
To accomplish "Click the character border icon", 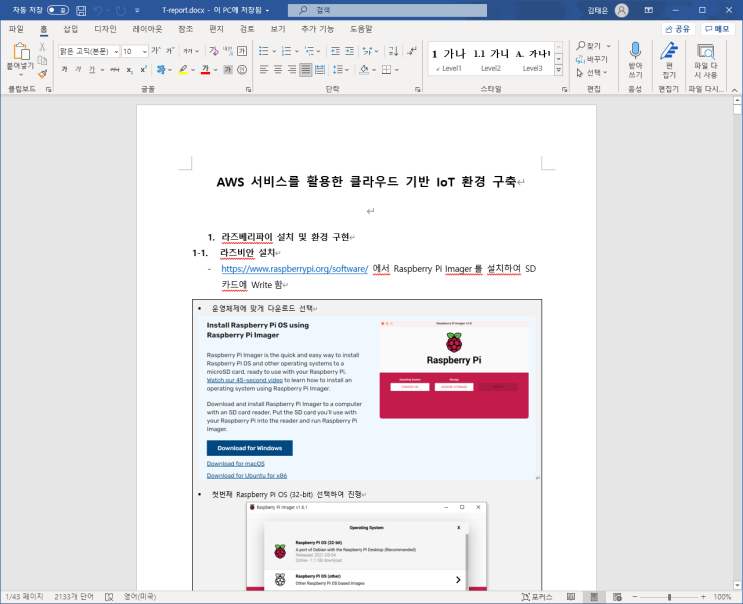I will coord(242,51).
